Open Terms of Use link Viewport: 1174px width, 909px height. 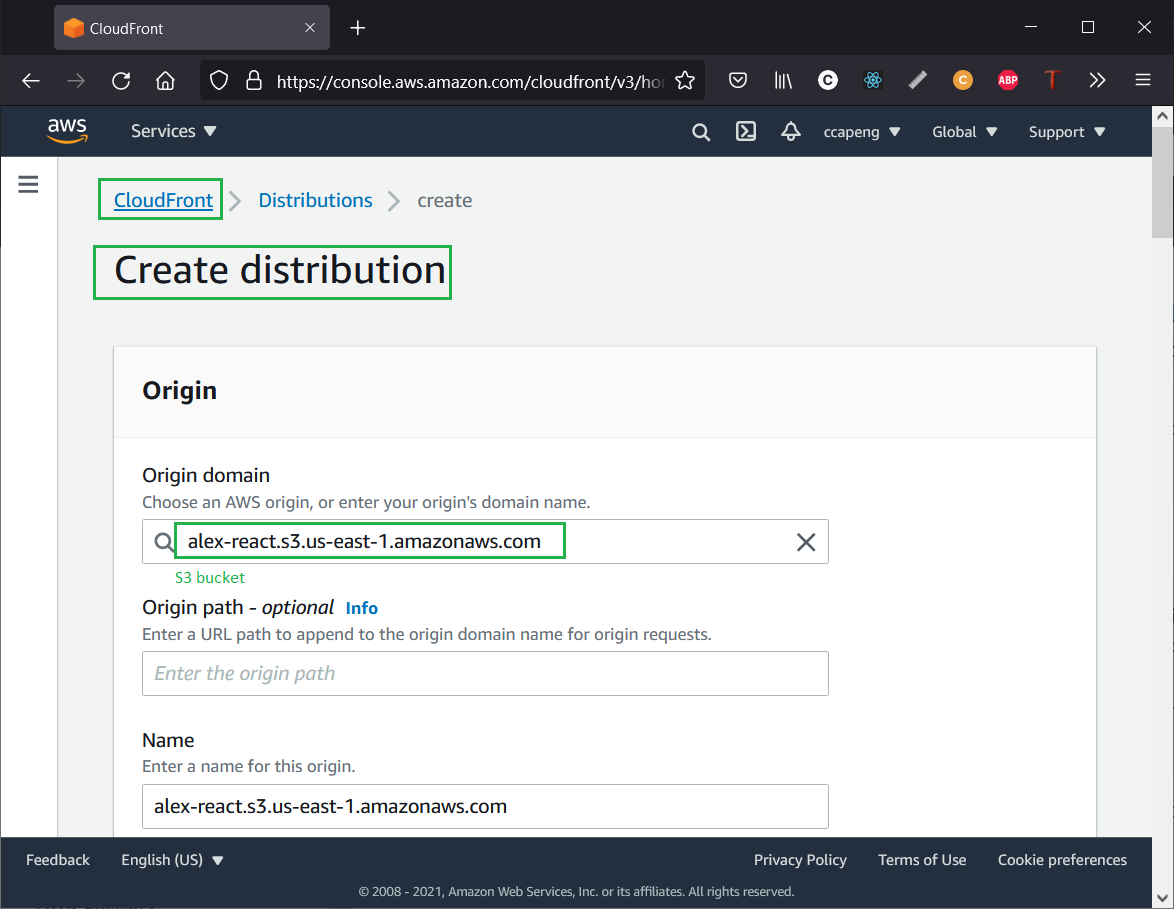922,860
